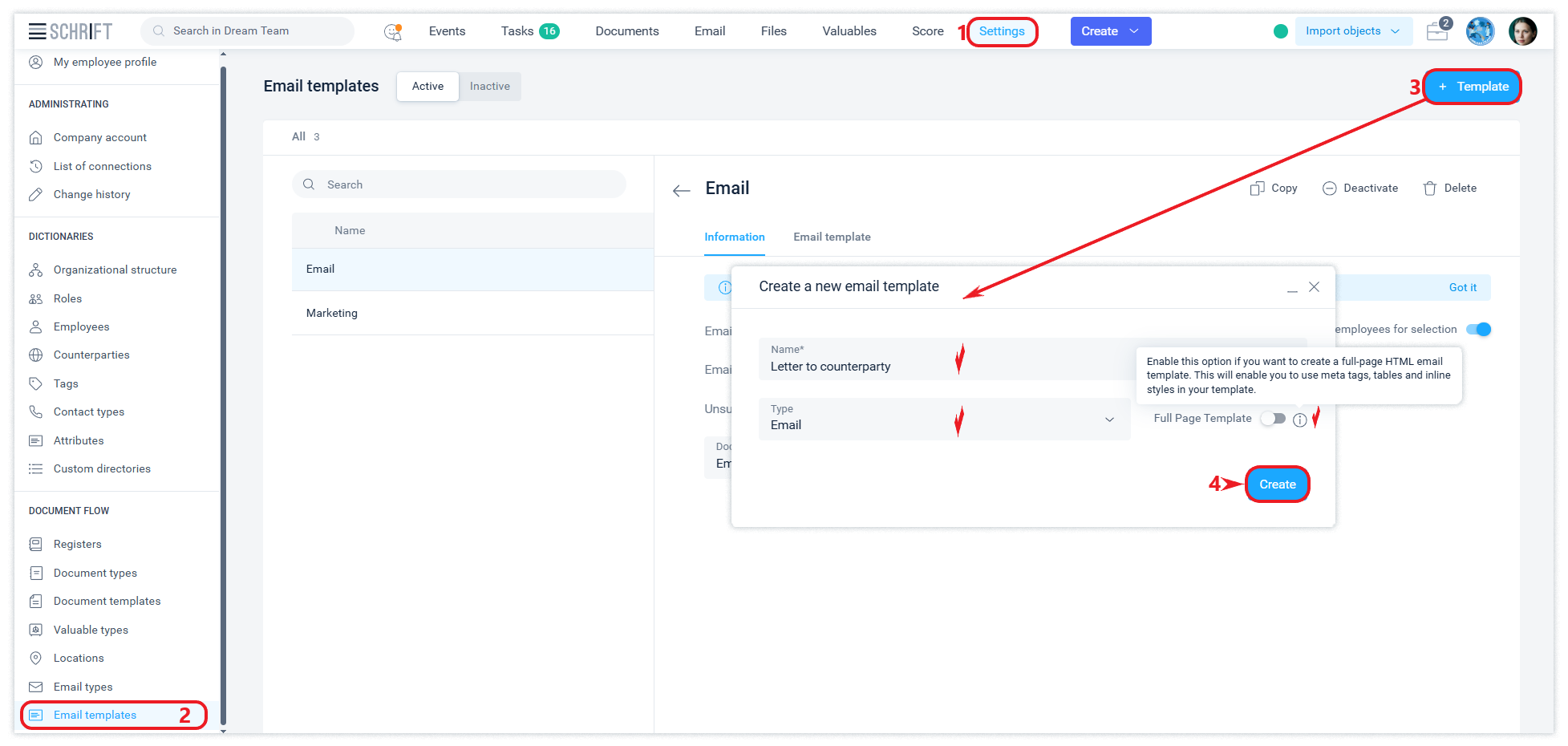The height and width of the screenshot is (746, 1568).
Task: Expand the Type dropdown in dialog
Action: 1108,420
